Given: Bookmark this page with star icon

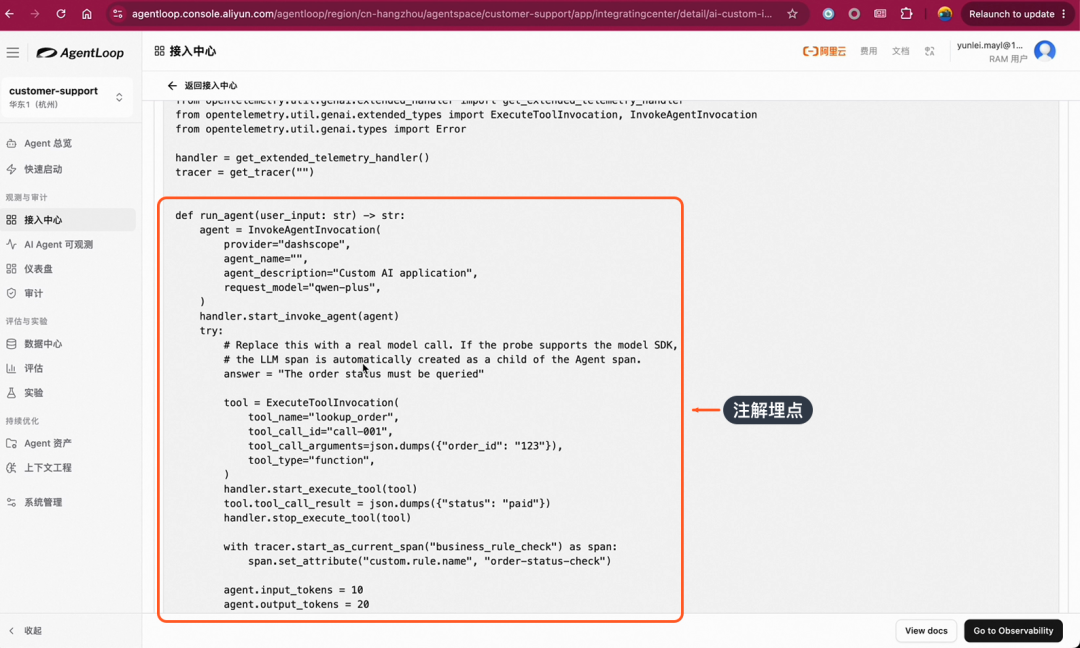Looking at the screenshot, I should [x=793, y=14].
